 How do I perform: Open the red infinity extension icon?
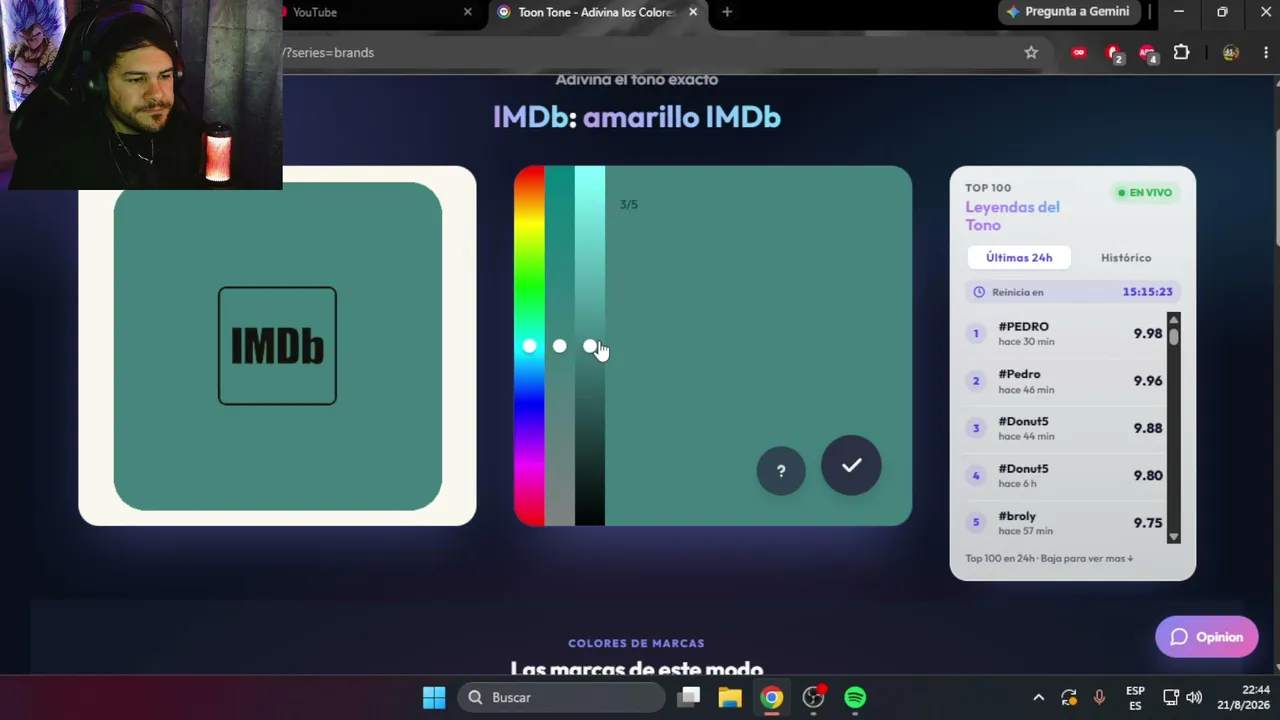(1078, 52)
